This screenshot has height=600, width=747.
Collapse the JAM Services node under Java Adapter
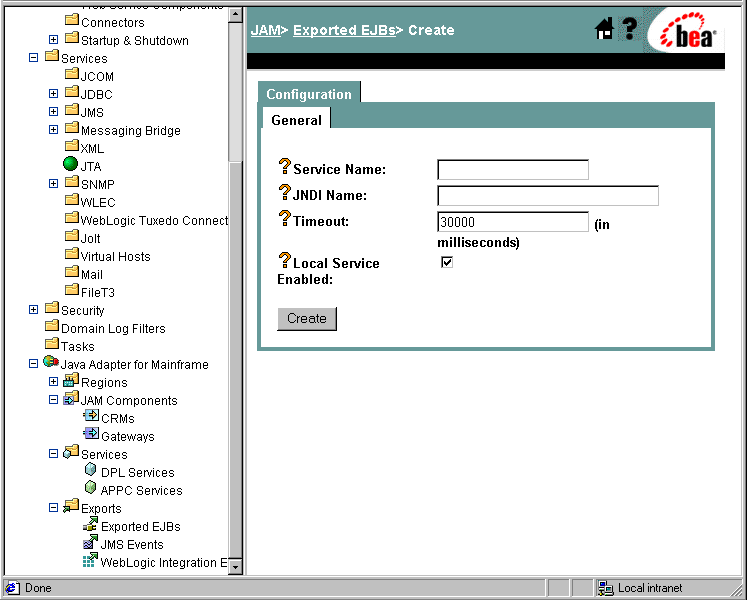(x=53, y=454)
